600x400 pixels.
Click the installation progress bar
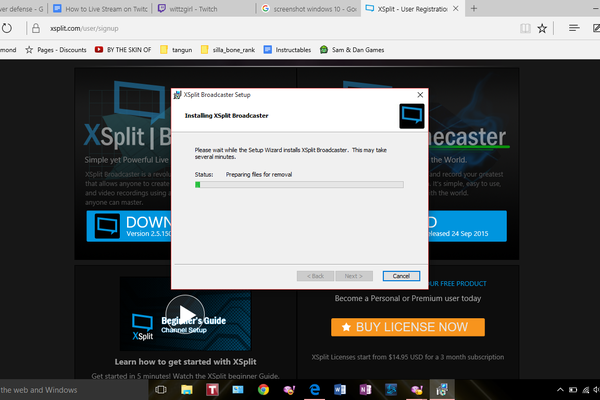click(299, 184)
